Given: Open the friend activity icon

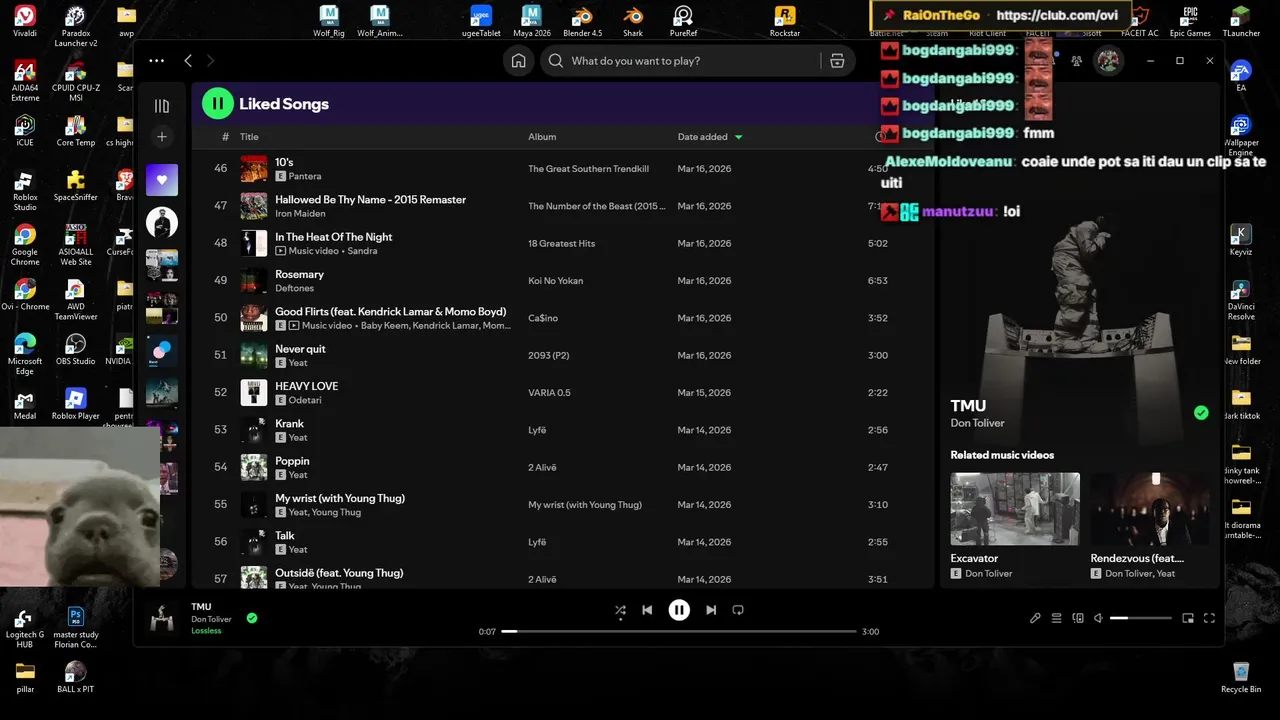Looking at the screenshot, I should 1076,61.
